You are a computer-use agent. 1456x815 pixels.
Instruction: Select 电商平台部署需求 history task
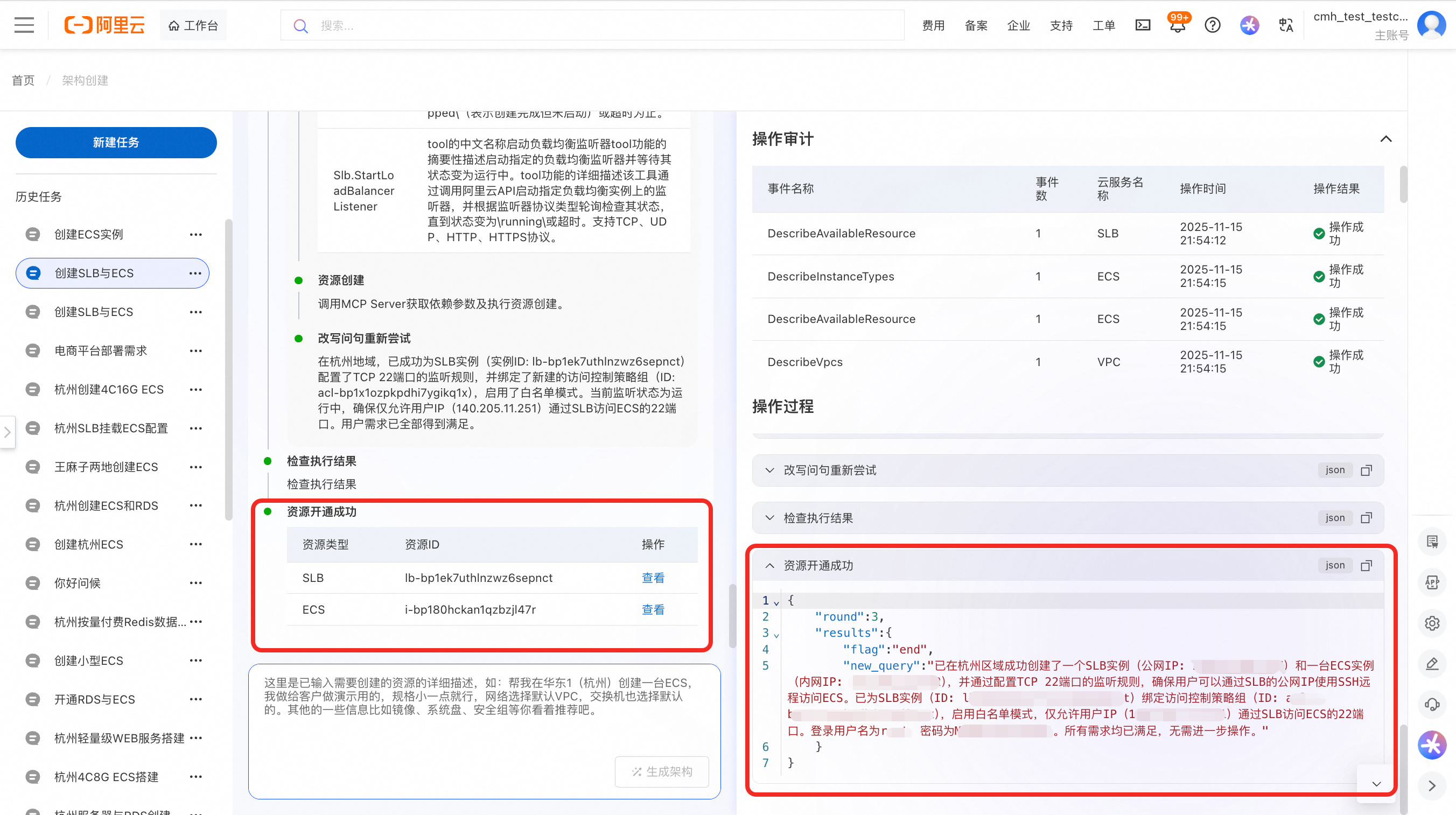point(101,351)
